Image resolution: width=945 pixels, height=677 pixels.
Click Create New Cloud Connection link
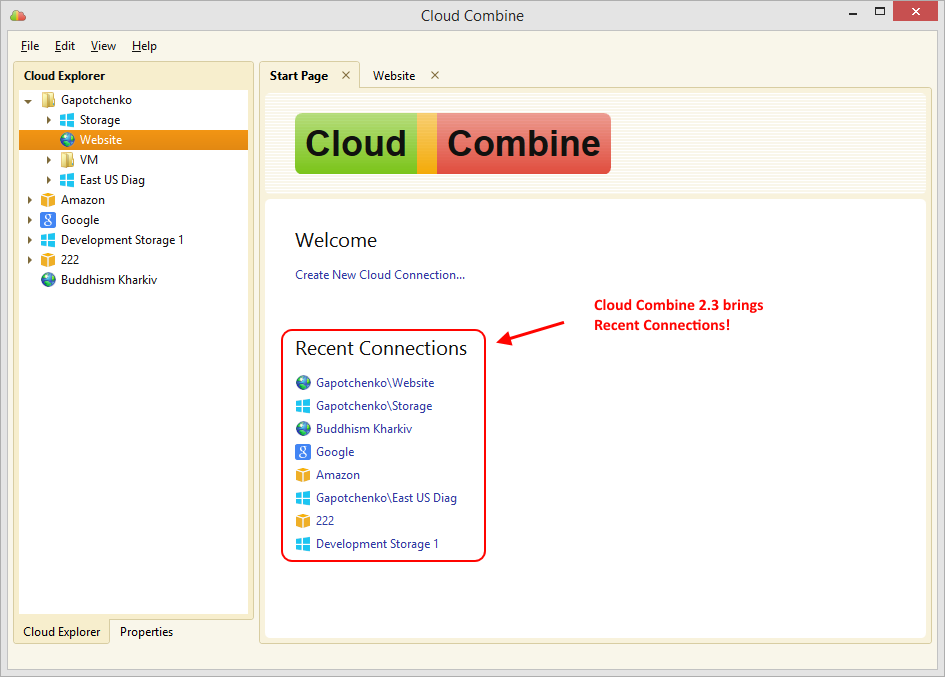click(x=380, y=275)
